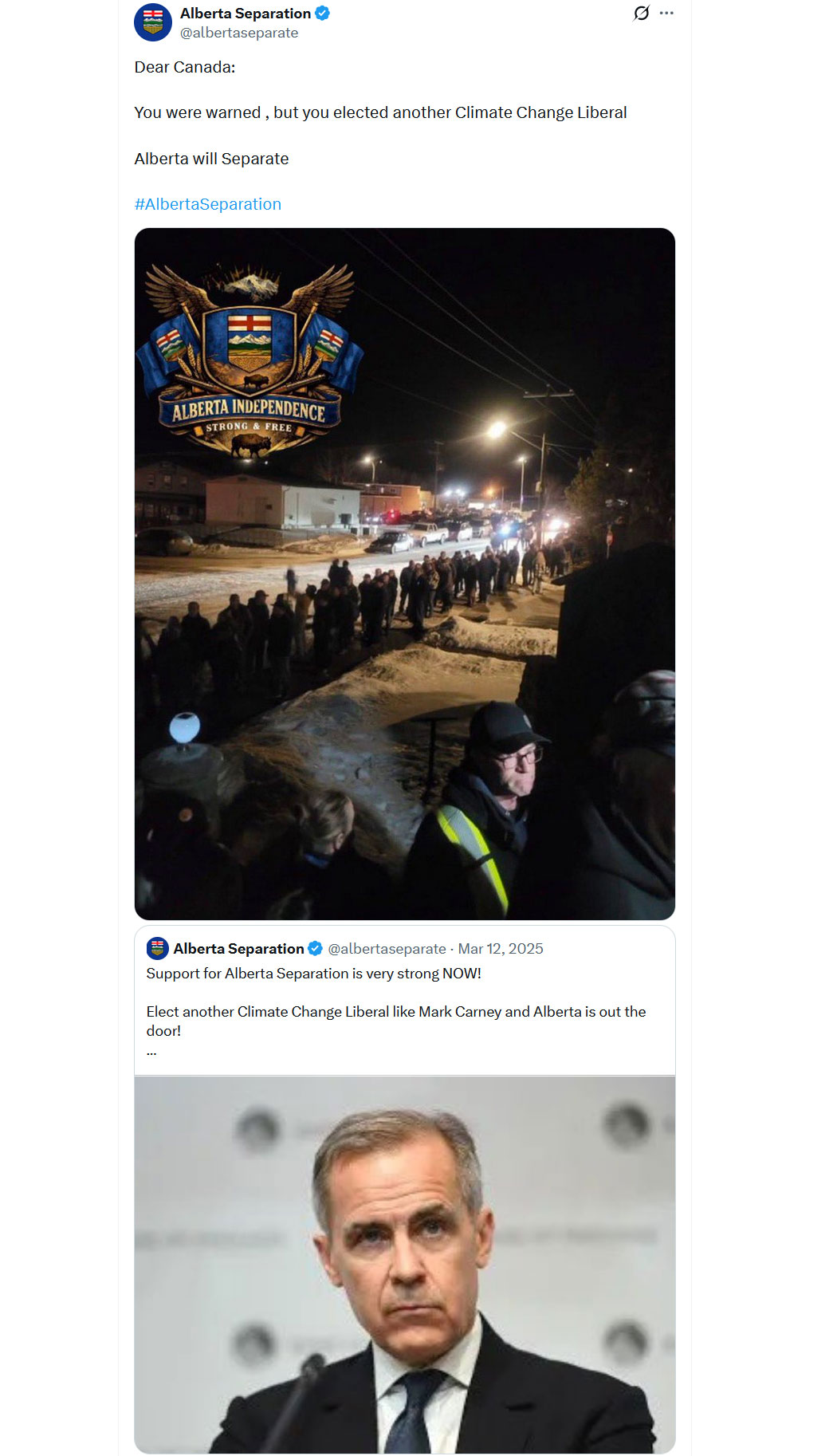Click the small avatar in the quoted tweet
The image size is (837, 1456).
[157, 948]
